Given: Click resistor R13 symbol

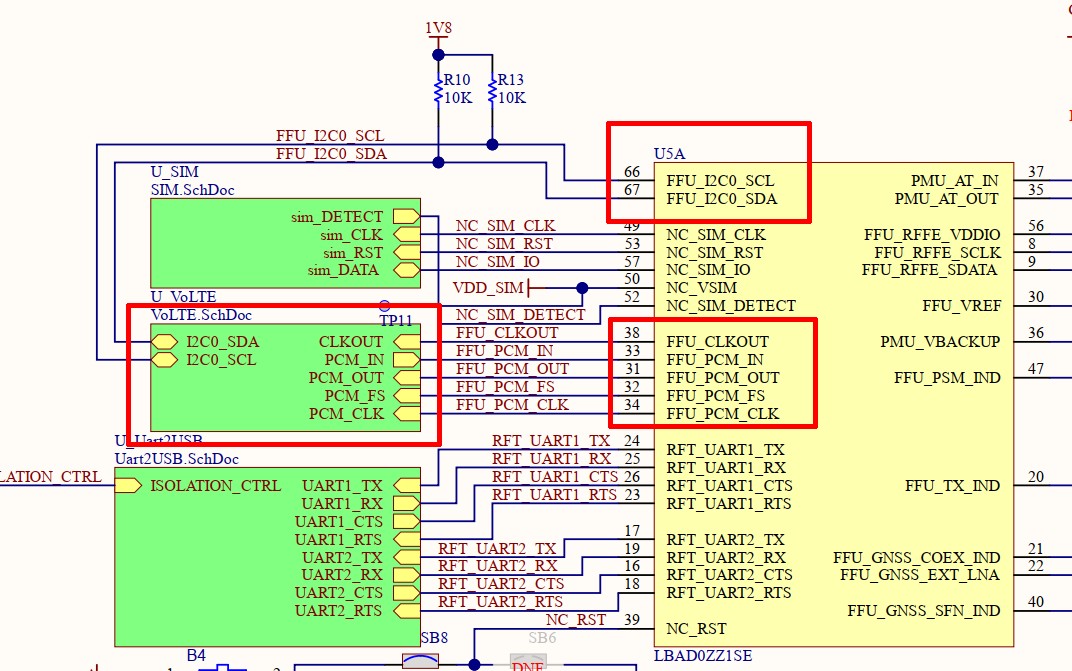Looking at the screenshot, I should [x=491, y=88].
